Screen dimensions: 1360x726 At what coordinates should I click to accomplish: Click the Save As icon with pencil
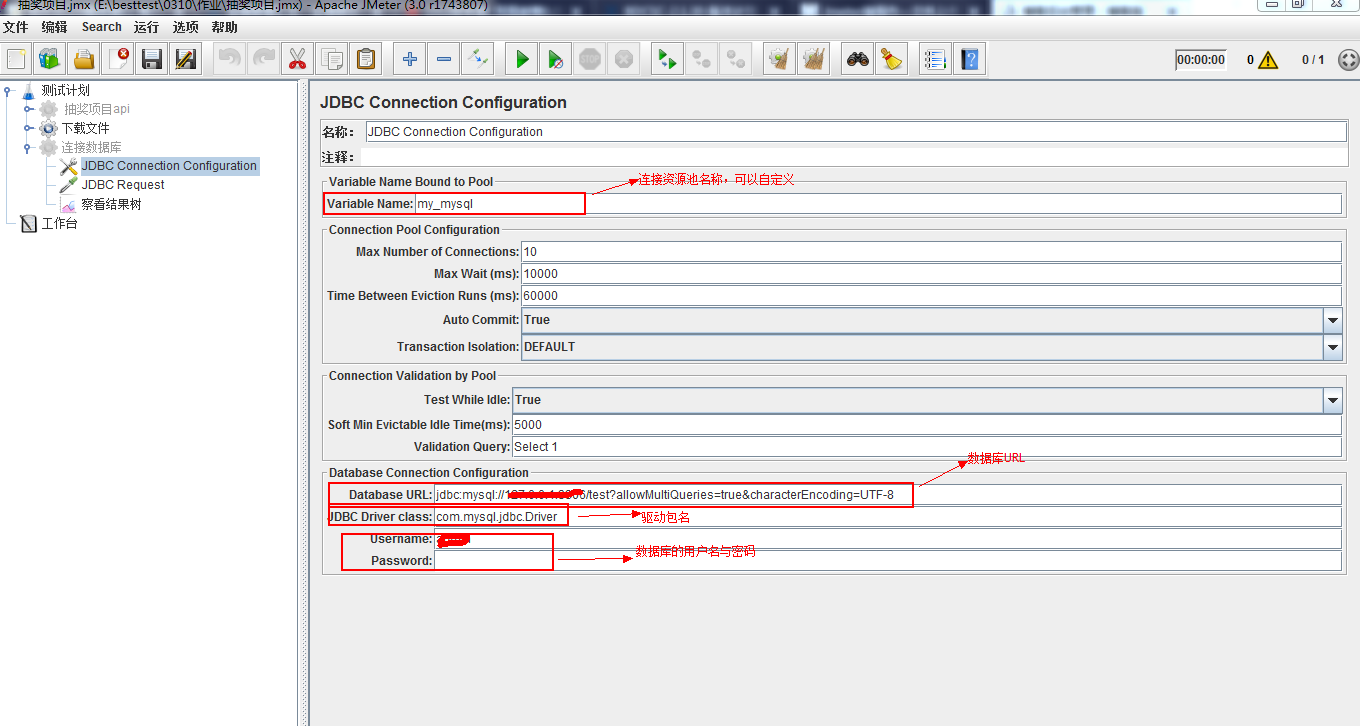point(185,59)
